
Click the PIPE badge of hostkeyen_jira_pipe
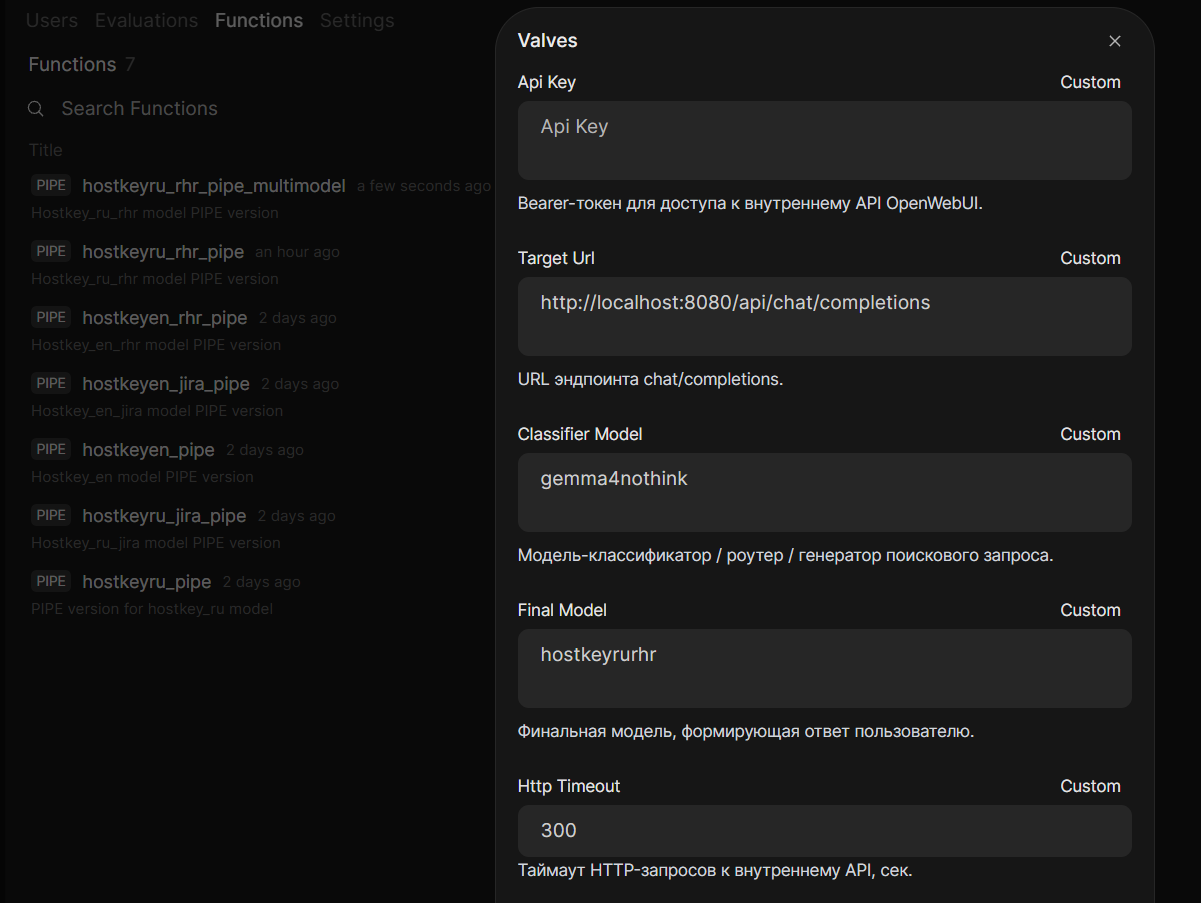[x=51, y=383]
